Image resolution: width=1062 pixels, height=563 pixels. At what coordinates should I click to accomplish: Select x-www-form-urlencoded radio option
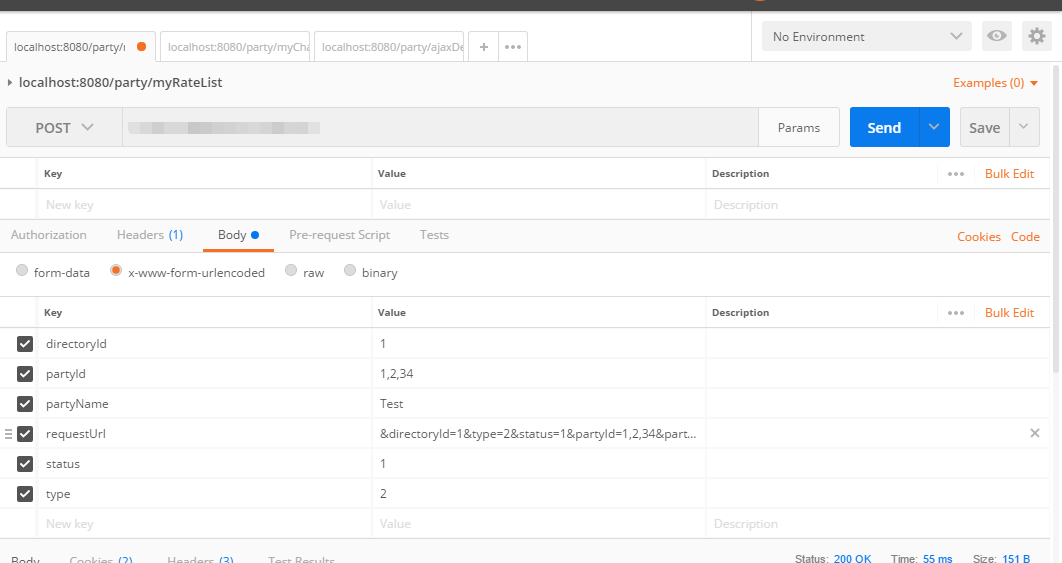[x=116, y=270]
